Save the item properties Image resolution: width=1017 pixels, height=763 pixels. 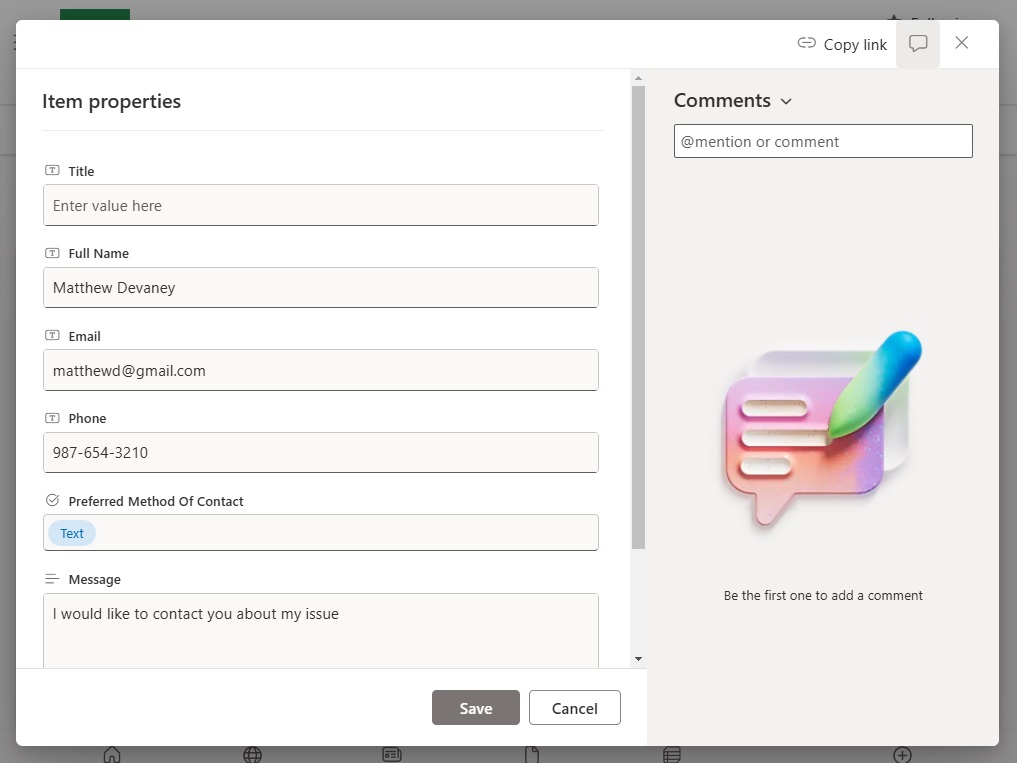(475, 708)
